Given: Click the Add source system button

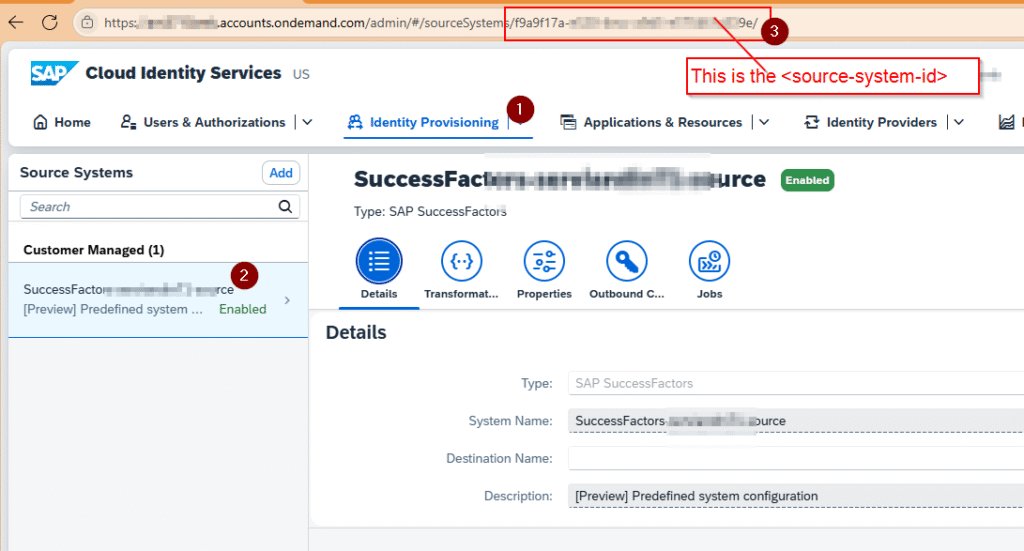Looking at the screenshot, I should [x=281, y=173].
